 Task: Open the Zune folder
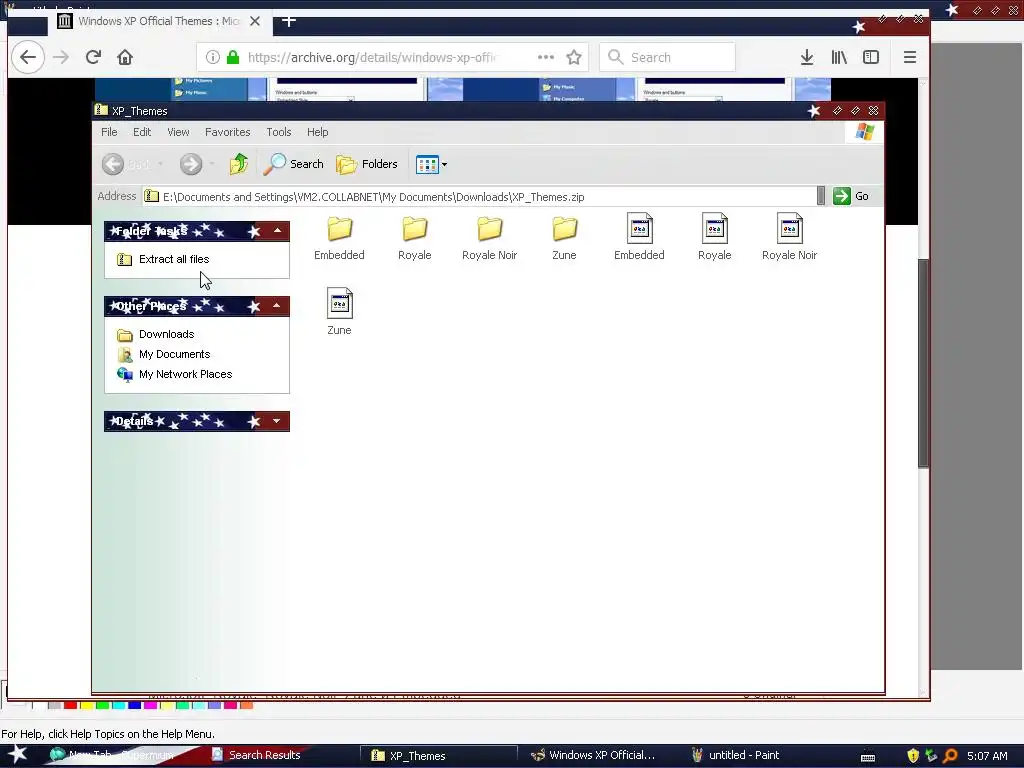[564, 238]
